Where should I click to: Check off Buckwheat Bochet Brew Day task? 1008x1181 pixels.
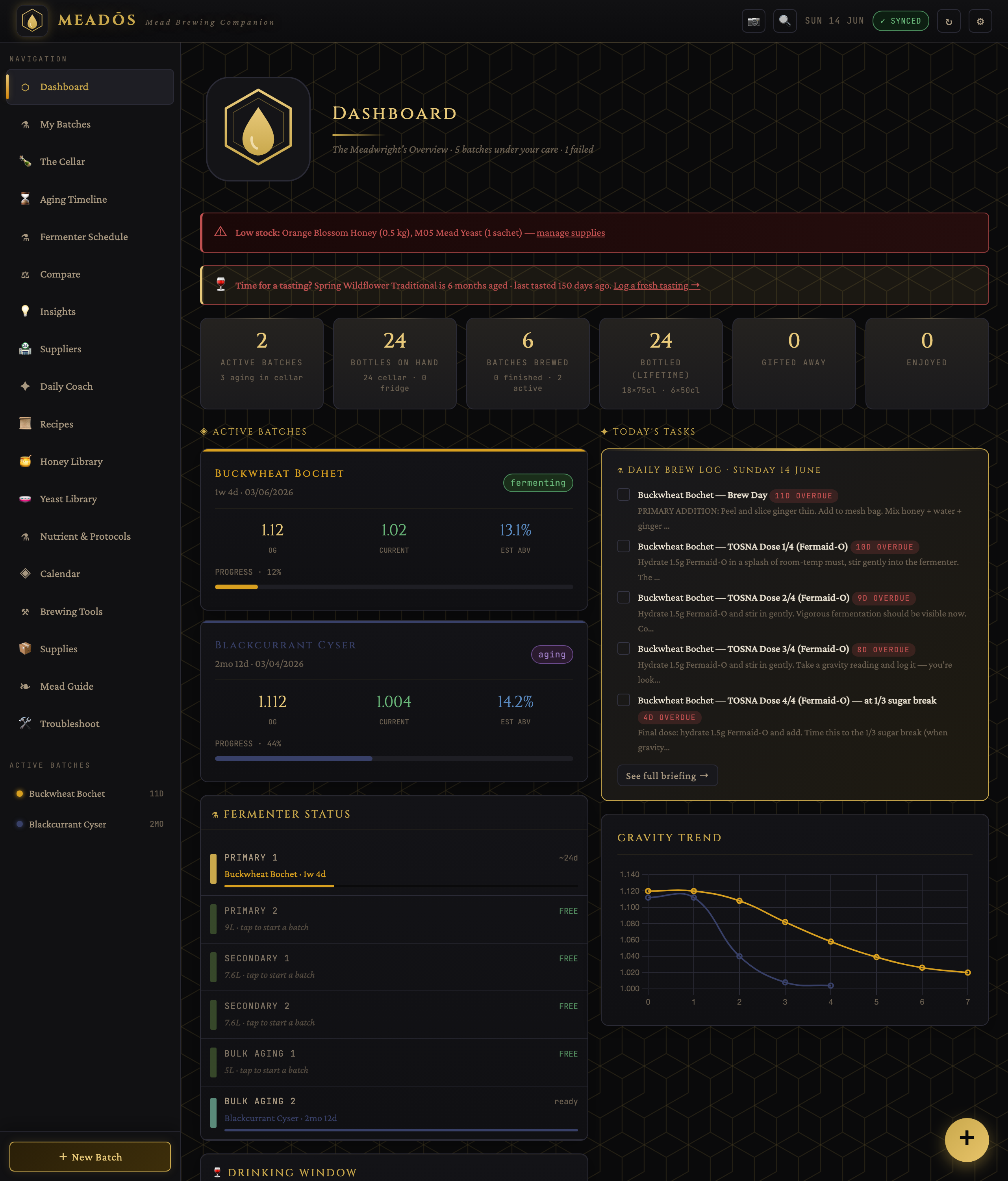click(x=624, y=494)
